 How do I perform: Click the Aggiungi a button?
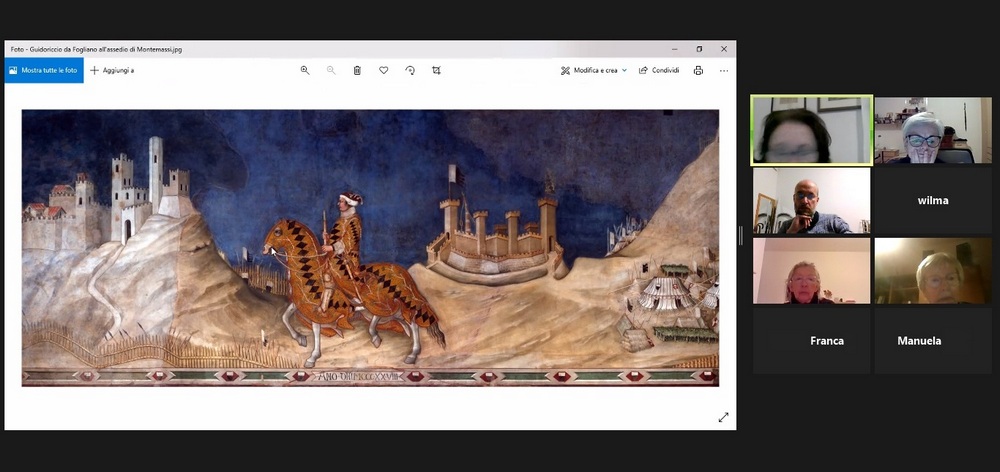112,70
